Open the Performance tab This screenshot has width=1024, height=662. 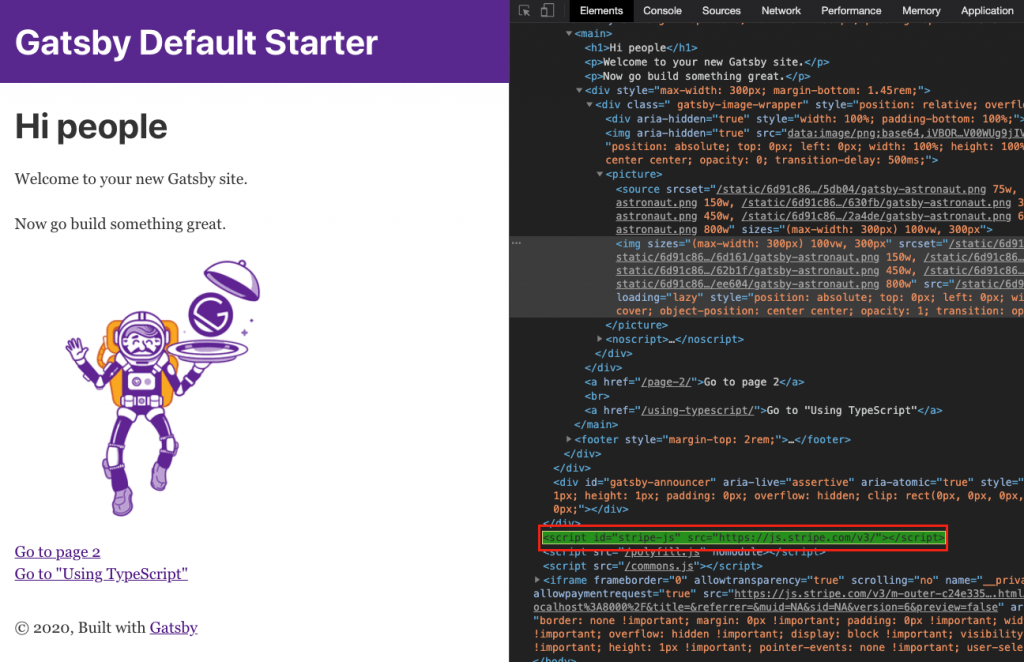click(850, 10)
